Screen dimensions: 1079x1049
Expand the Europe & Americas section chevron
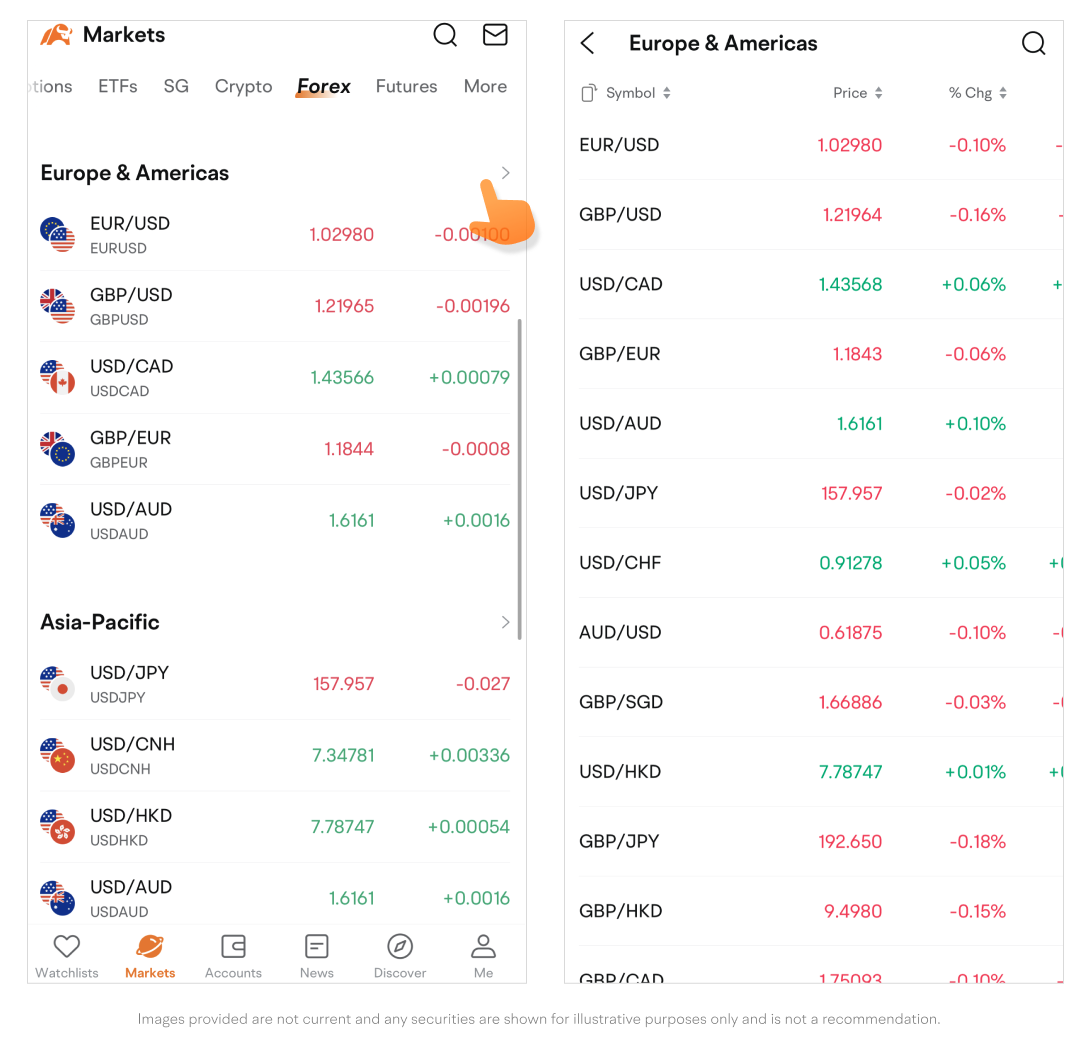tap(505, 173)
